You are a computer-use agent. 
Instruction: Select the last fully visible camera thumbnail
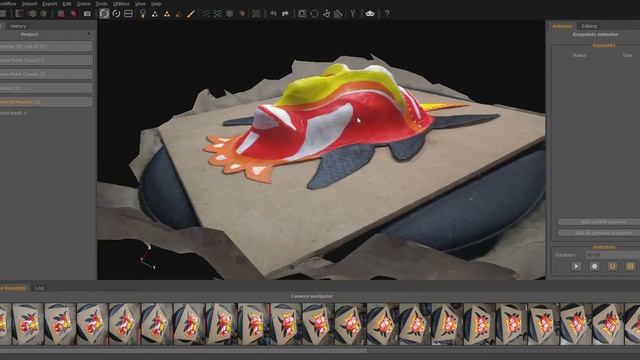(608, 324)
